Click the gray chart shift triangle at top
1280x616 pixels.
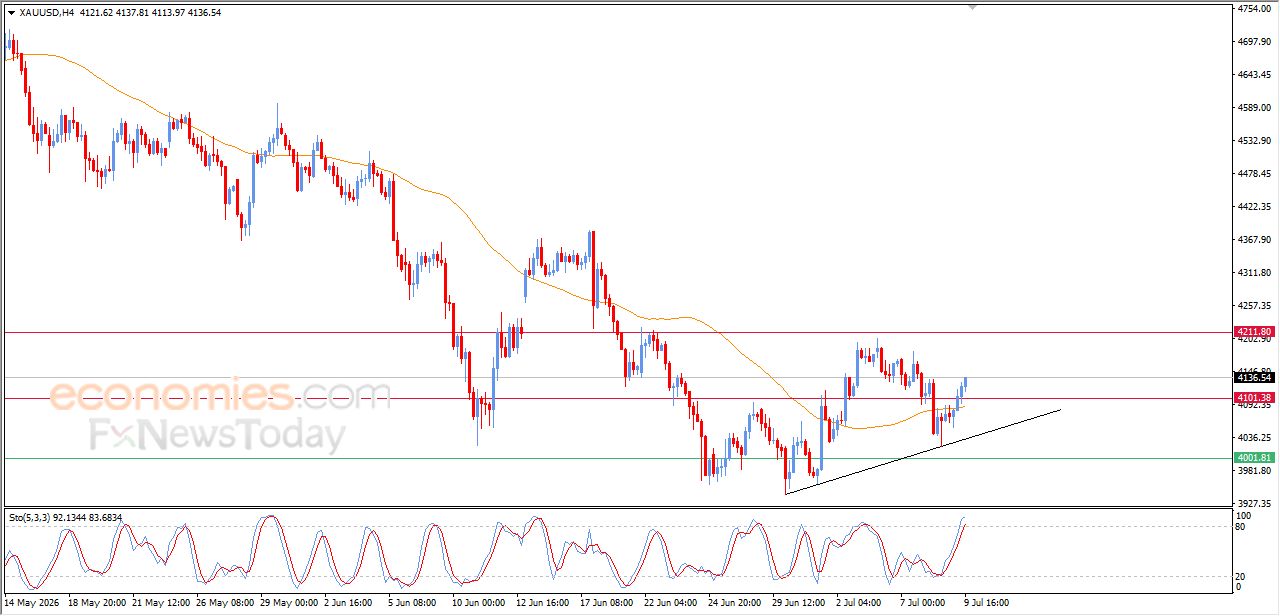pyautogui.click(x=972, y=7)
